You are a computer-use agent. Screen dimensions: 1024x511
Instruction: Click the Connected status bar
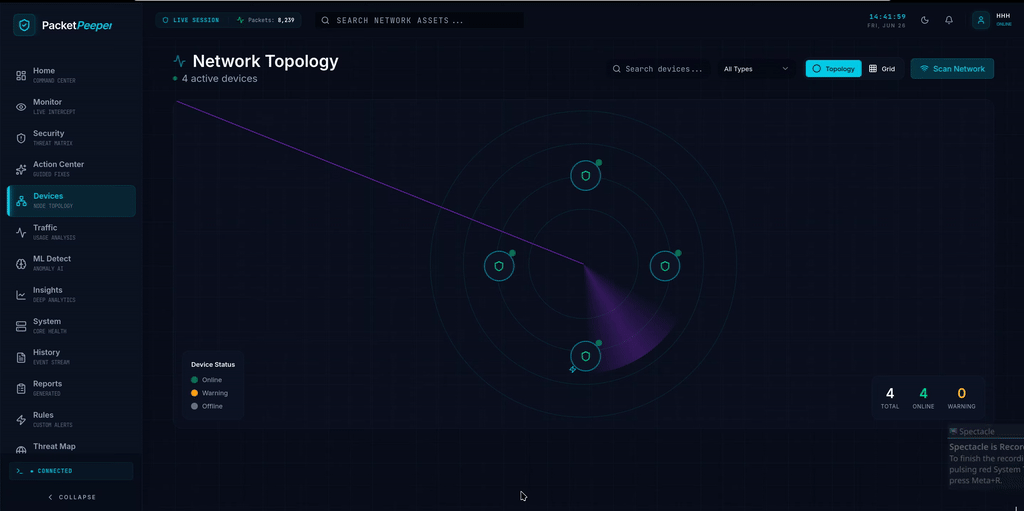coord(71,471)
